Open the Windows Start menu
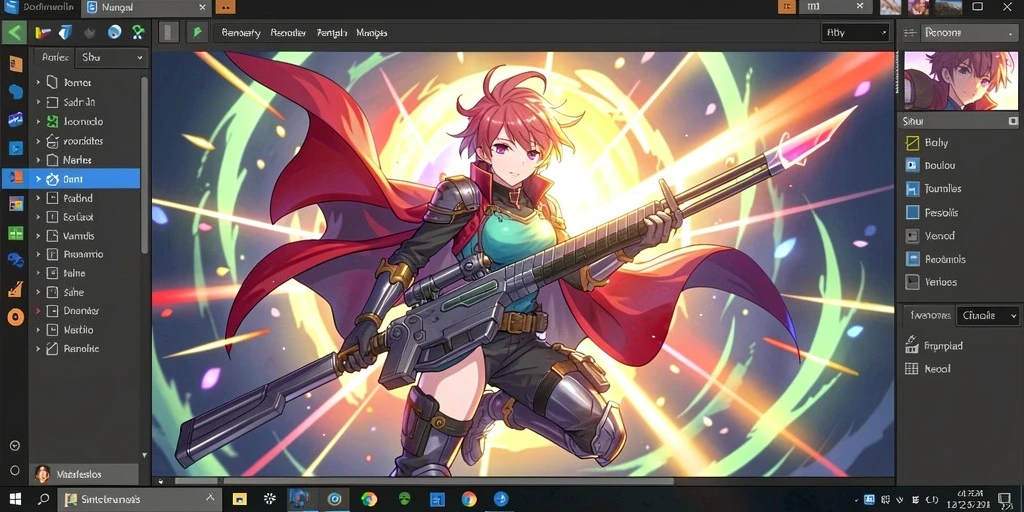The image size is (1024, 512). pyautogui.click(x=15, y=500)
